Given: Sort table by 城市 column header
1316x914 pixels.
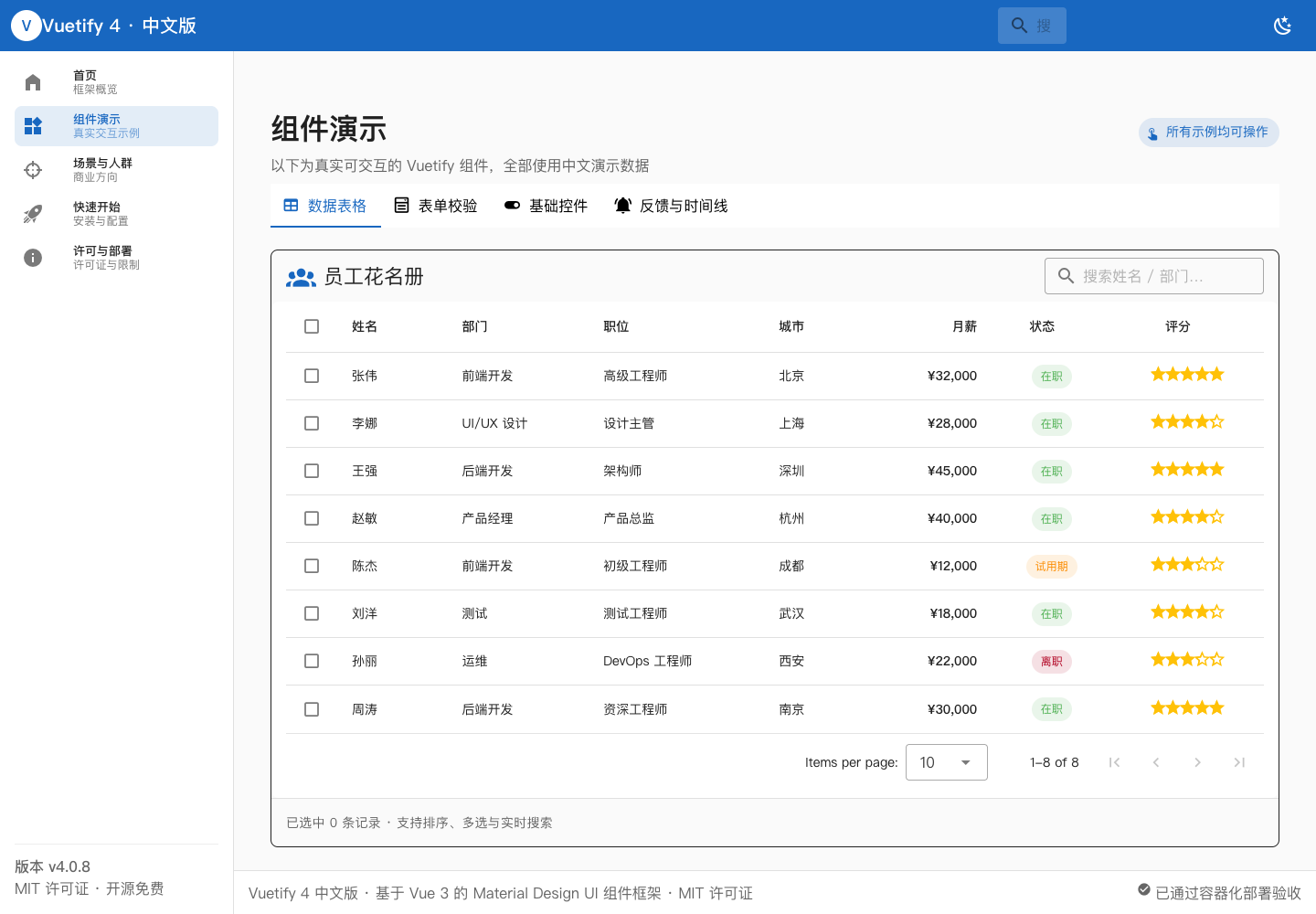Looking at the screenshot, I should click(x=791, y=326).
